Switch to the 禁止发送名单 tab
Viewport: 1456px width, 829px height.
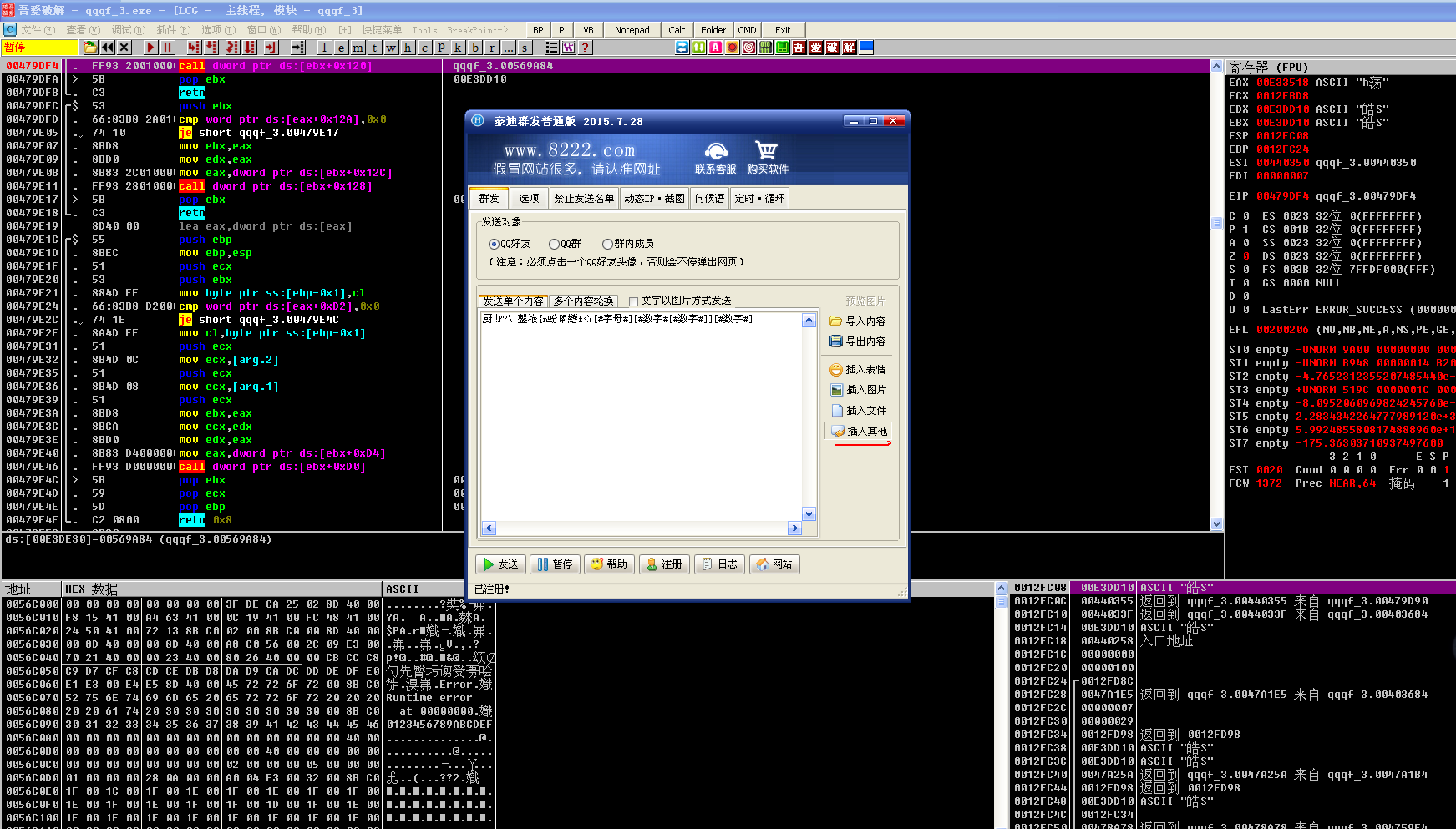[x=584, y=199]
